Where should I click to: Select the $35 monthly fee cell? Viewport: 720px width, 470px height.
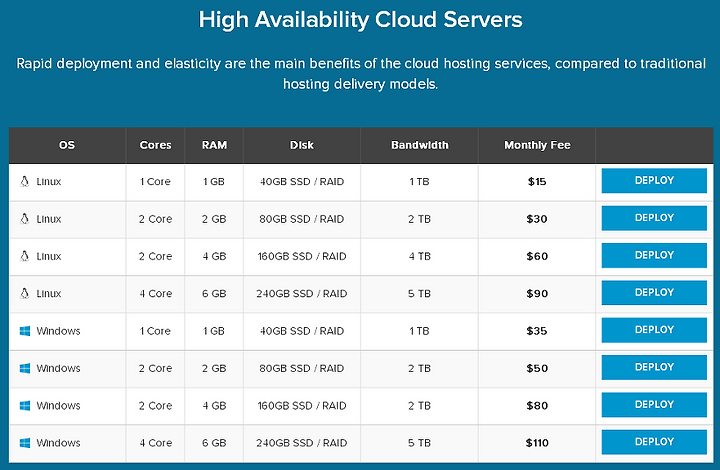tap(537, 331)
